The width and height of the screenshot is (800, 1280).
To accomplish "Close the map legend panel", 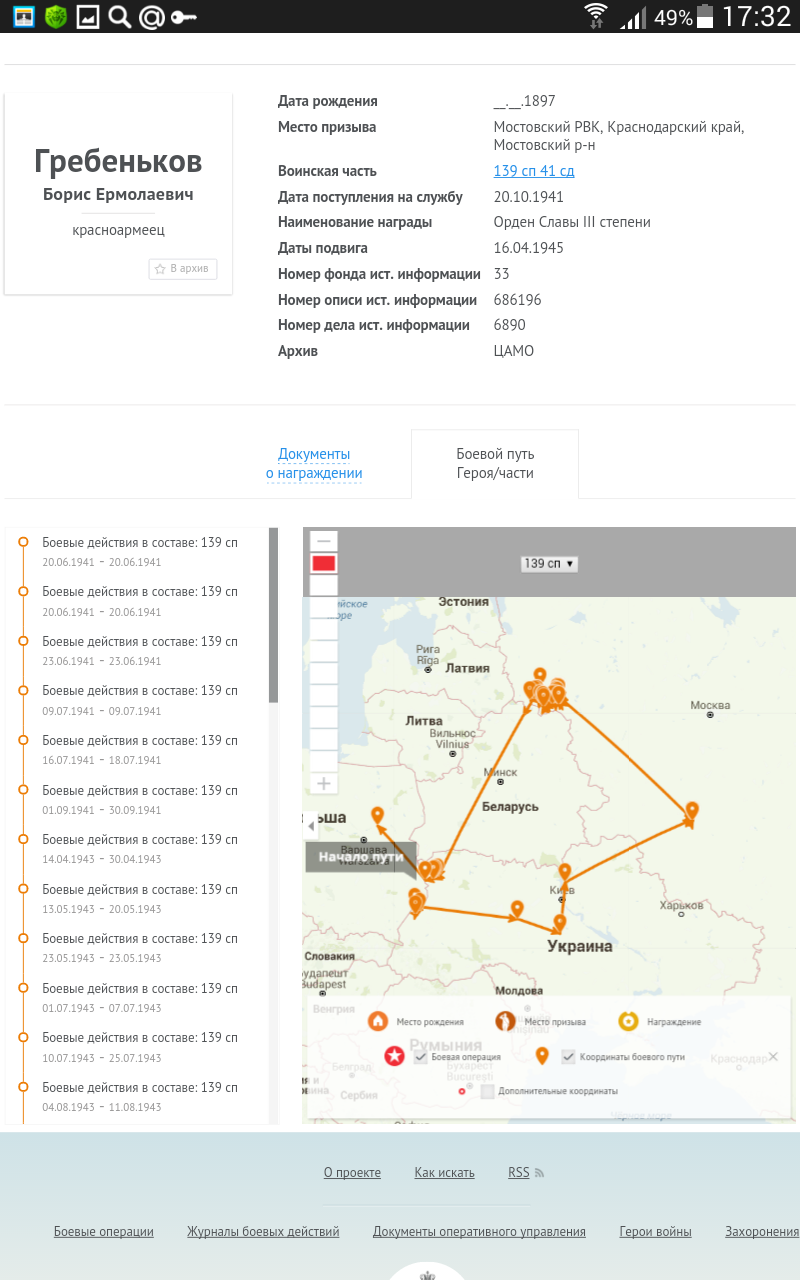I will (773, 1056).
